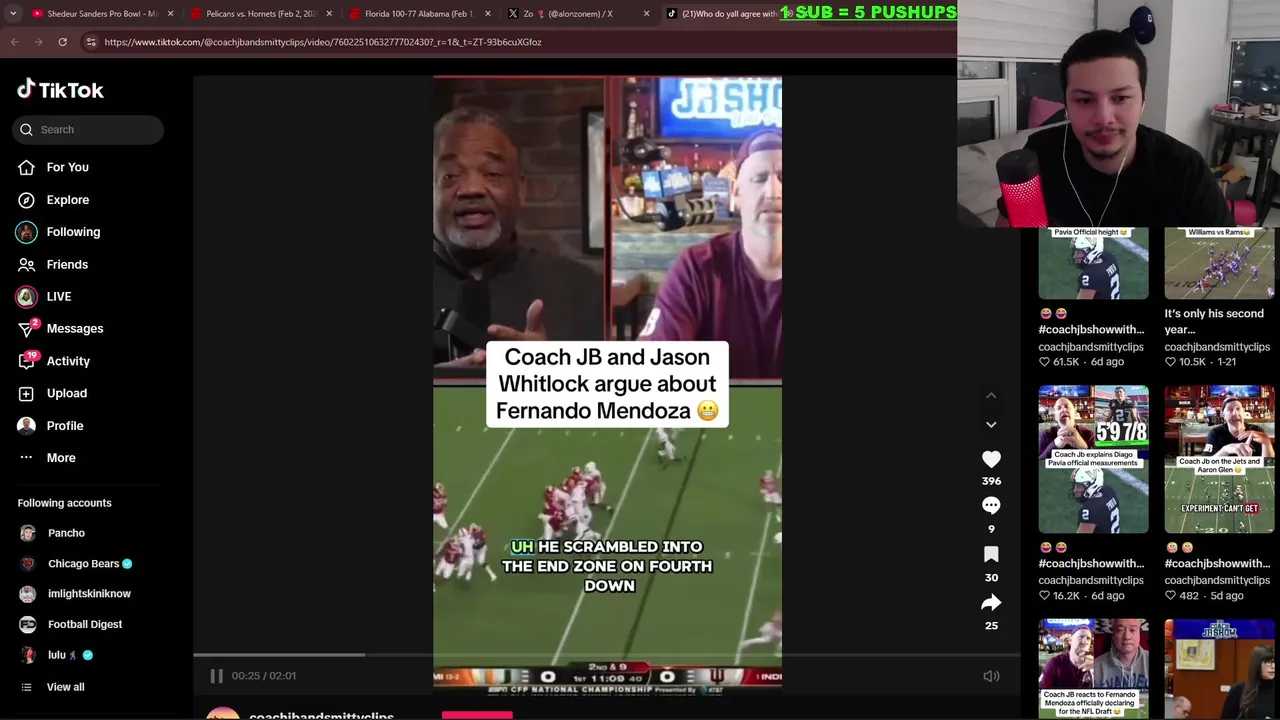The image size is (1280, 720).
Task: Click the 482 likes count
Action: click(x=1188, y=596)
